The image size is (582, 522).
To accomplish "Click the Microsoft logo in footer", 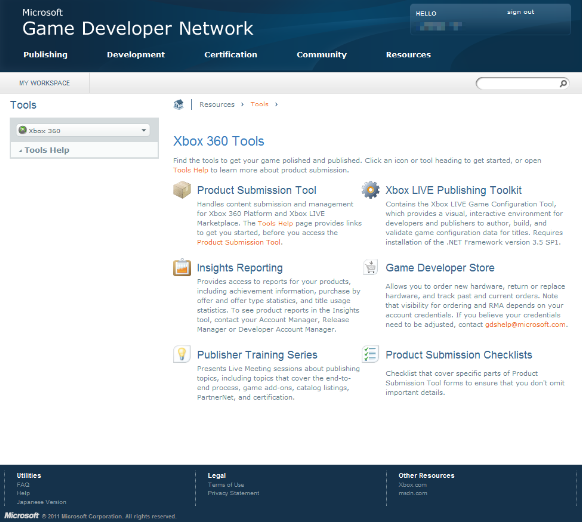I will click(22, 515).
